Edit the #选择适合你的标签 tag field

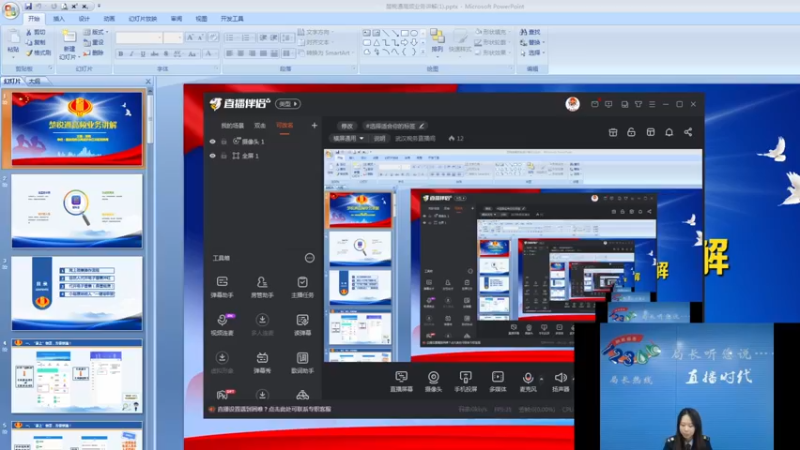click(394, 126)
